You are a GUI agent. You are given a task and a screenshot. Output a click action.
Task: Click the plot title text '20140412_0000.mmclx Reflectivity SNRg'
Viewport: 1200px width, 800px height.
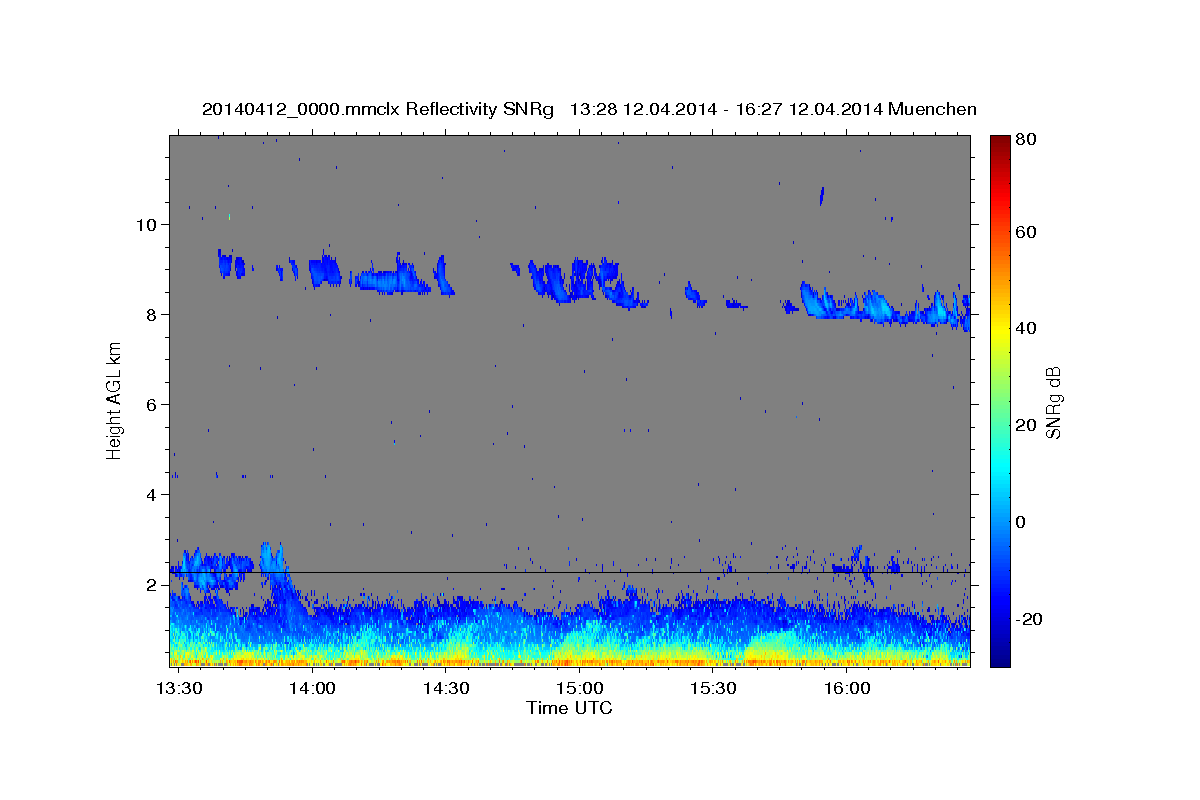pyautogui.click(x=378, y=109)
